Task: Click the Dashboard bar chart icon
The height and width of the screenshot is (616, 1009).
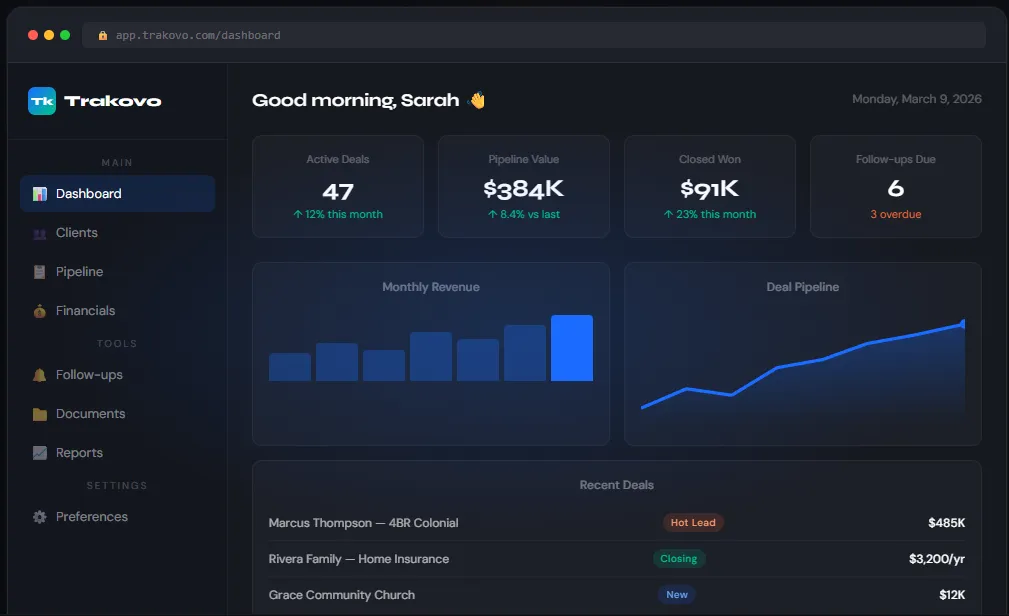Action: point(40,194)
